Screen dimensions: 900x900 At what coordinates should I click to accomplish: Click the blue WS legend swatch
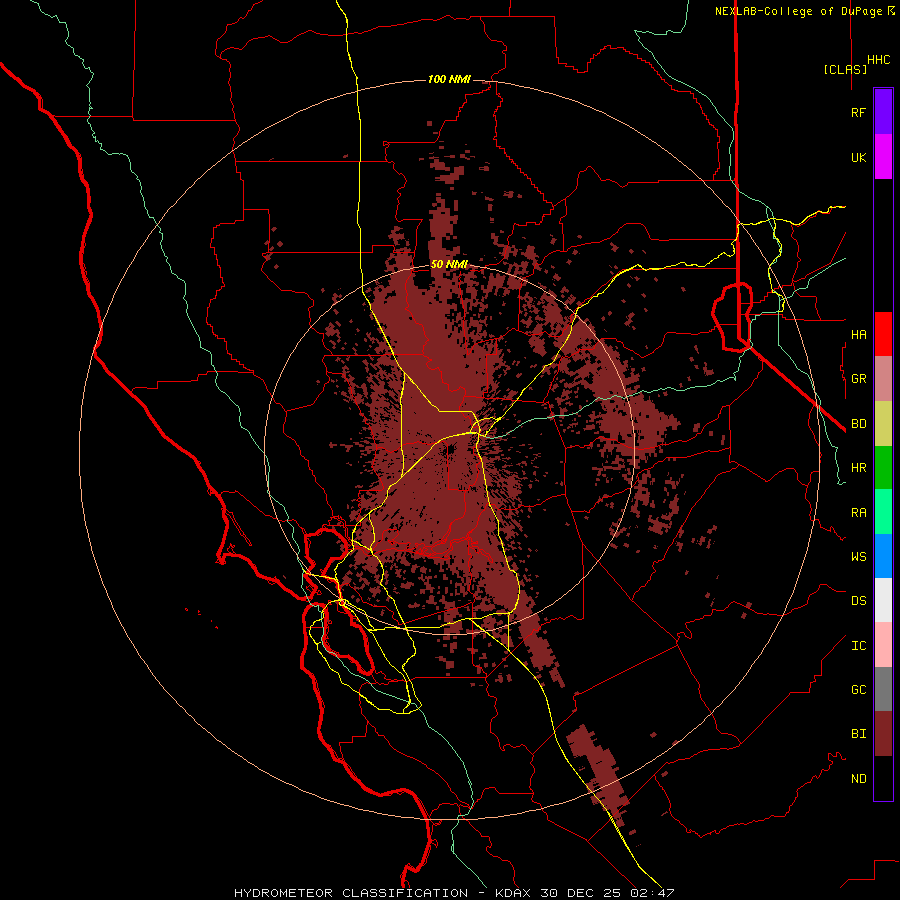[883, 556]
